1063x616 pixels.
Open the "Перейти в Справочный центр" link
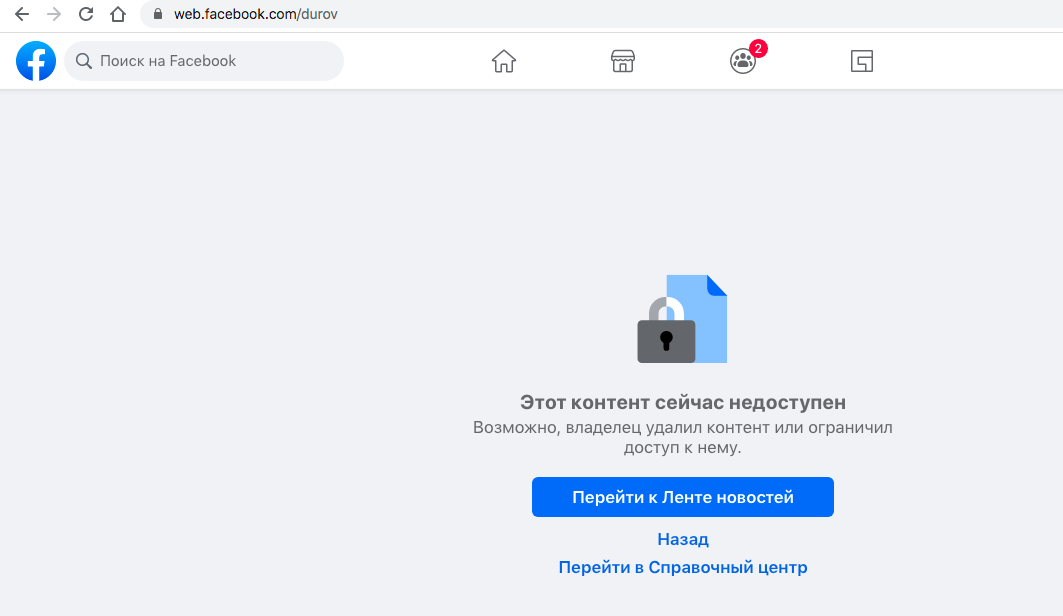(683, 568)
